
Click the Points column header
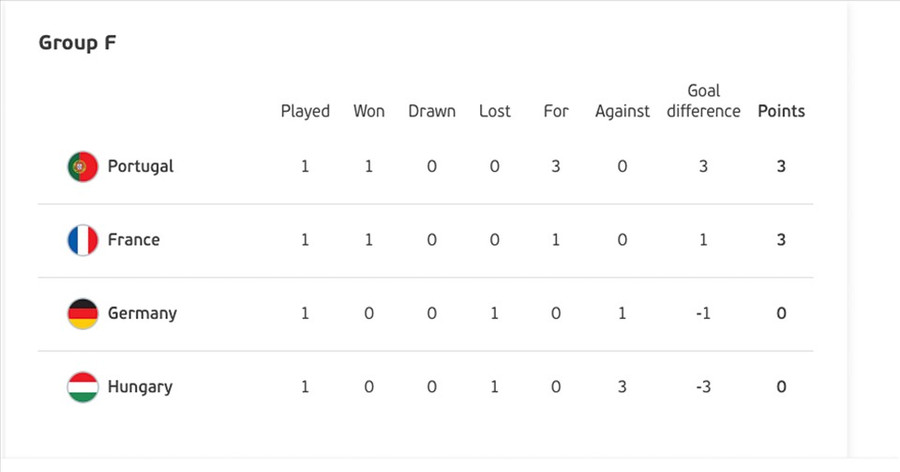point(781,111)
